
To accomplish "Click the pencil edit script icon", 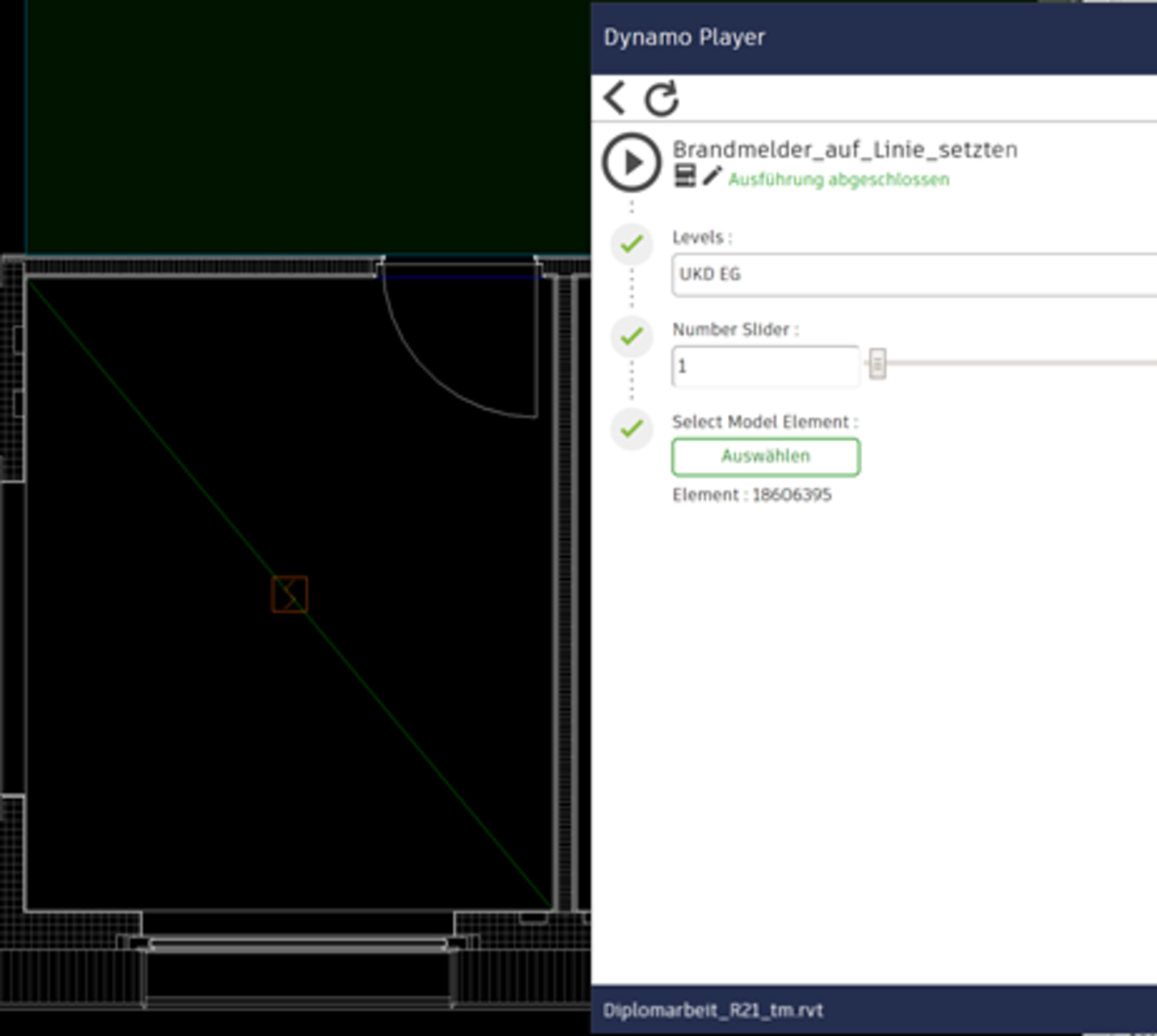I will click(x=712, y=175).
